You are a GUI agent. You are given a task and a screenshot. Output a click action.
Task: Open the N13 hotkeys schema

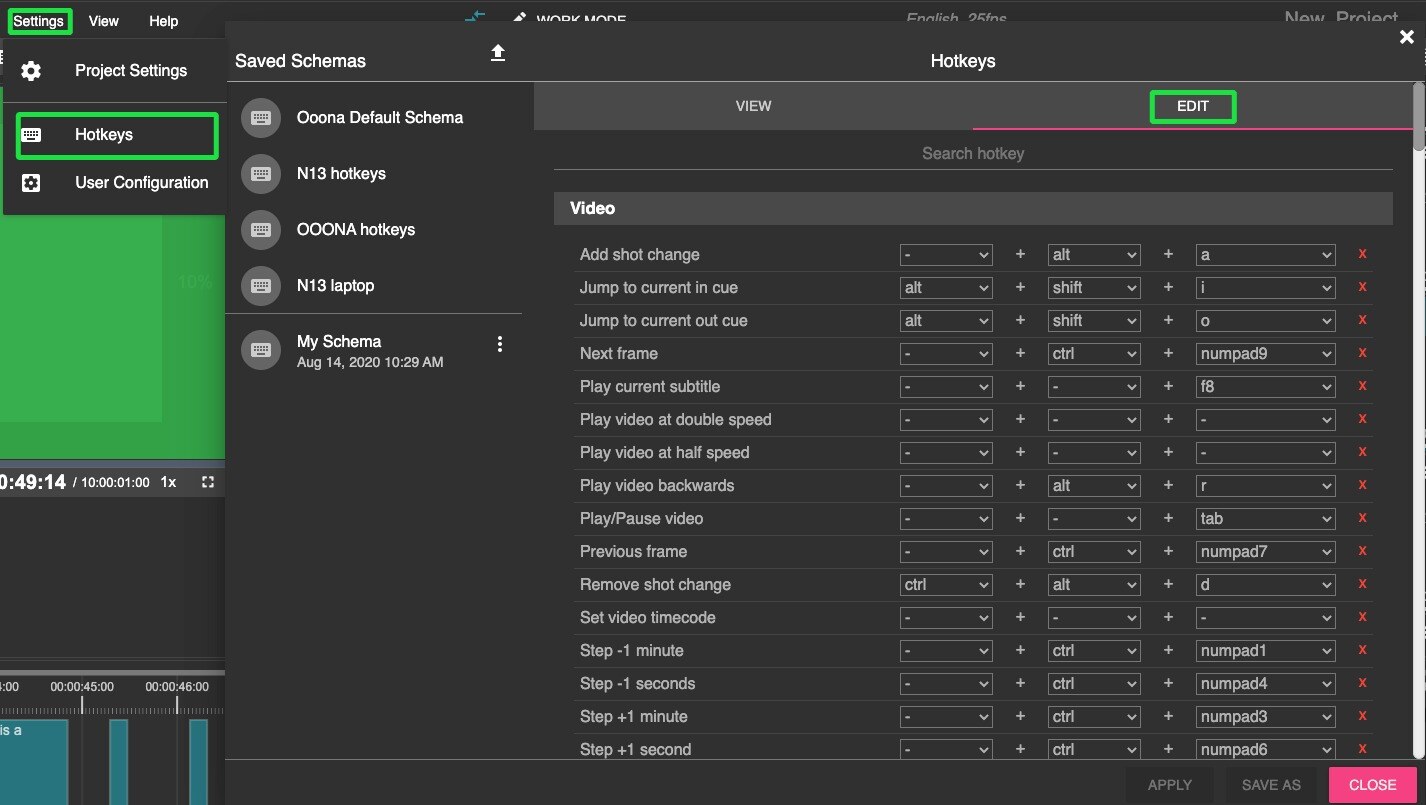pos(343,173)
